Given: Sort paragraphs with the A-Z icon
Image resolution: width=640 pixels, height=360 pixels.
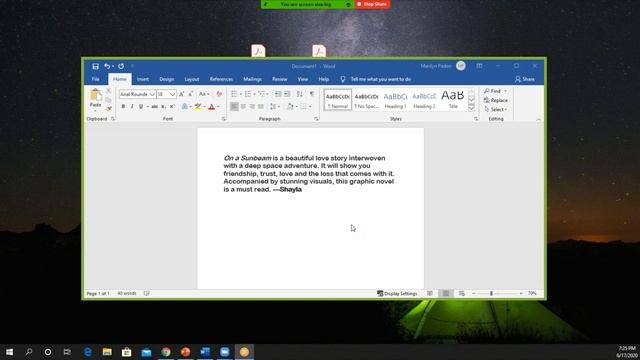Looking at the screenshot, I should pos(300,94).
